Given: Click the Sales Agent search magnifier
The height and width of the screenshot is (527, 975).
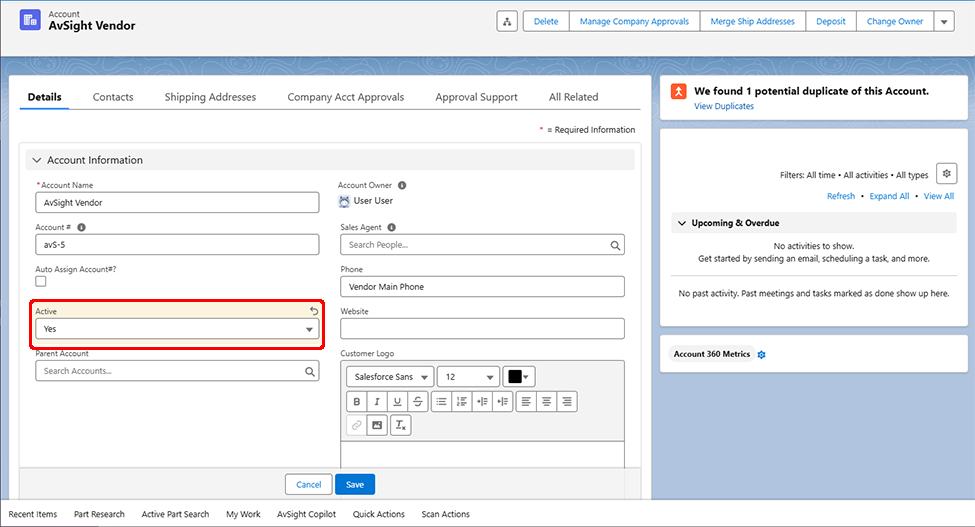Looking at the screenshot, I should [x=615, y=245].
